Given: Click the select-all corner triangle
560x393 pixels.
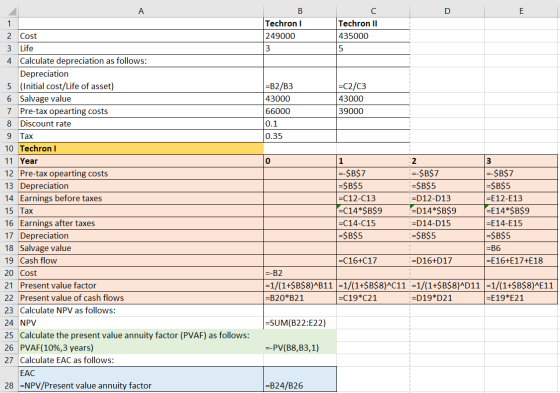Looking at the screenshot, I should [x=12, y=12].
